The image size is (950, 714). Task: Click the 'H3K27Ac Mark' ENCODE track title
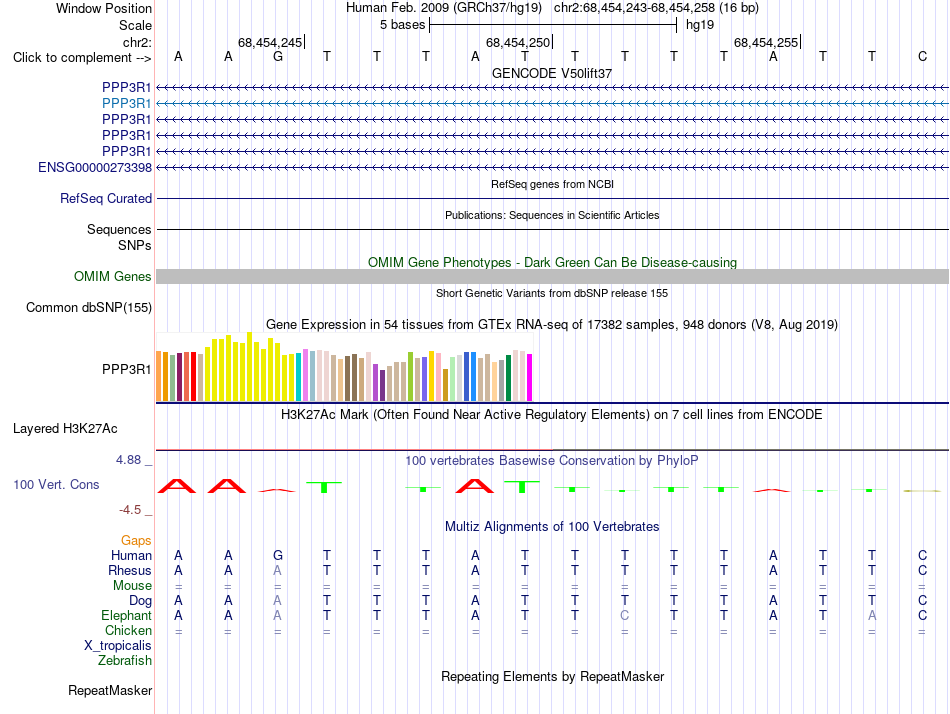click(552, 415)
